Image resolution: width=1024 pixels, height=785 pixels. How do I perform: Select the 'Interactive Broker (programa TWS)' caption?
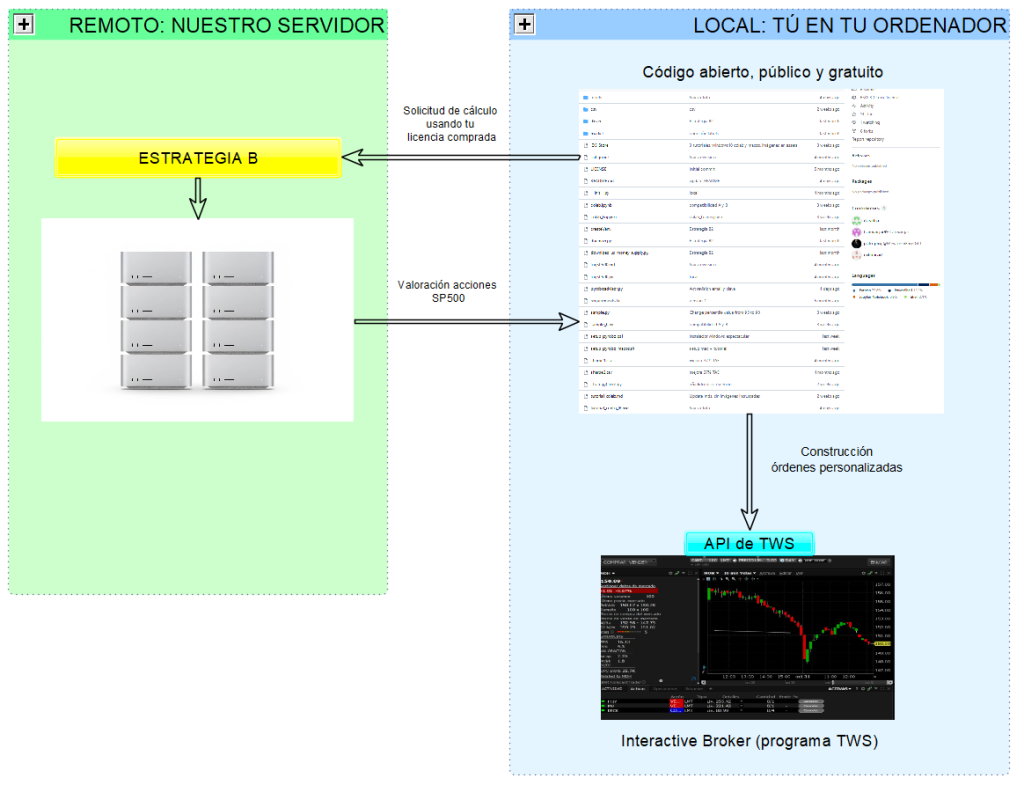coord(748,741)
